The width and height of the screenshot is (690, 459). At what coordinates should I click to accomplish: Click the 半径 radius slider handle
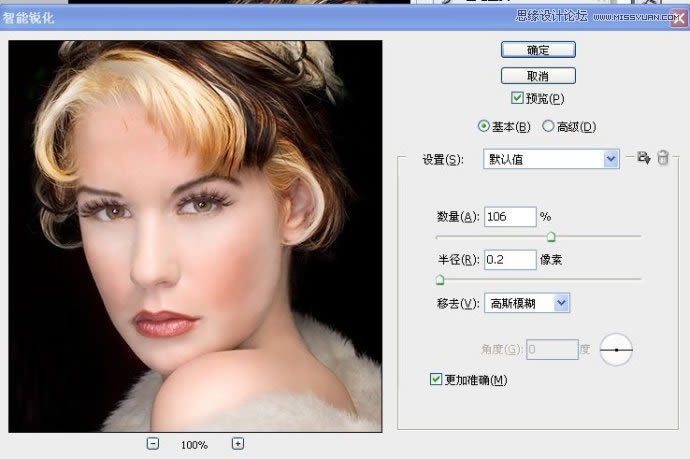pyautogui.click(x=440, y=280)
